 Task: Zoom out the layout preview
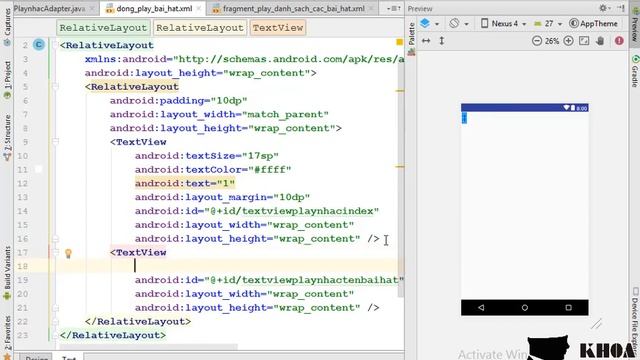click(537, 41)
